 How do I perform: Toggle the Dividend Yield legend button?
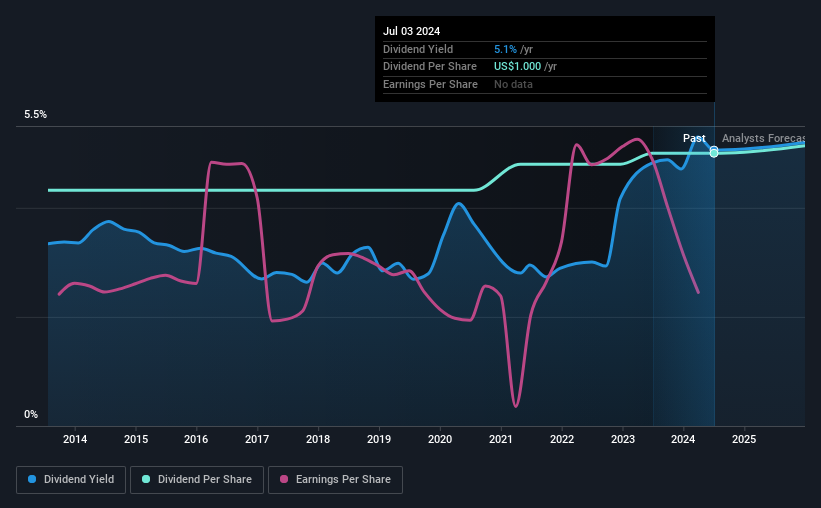click(71, 480)
